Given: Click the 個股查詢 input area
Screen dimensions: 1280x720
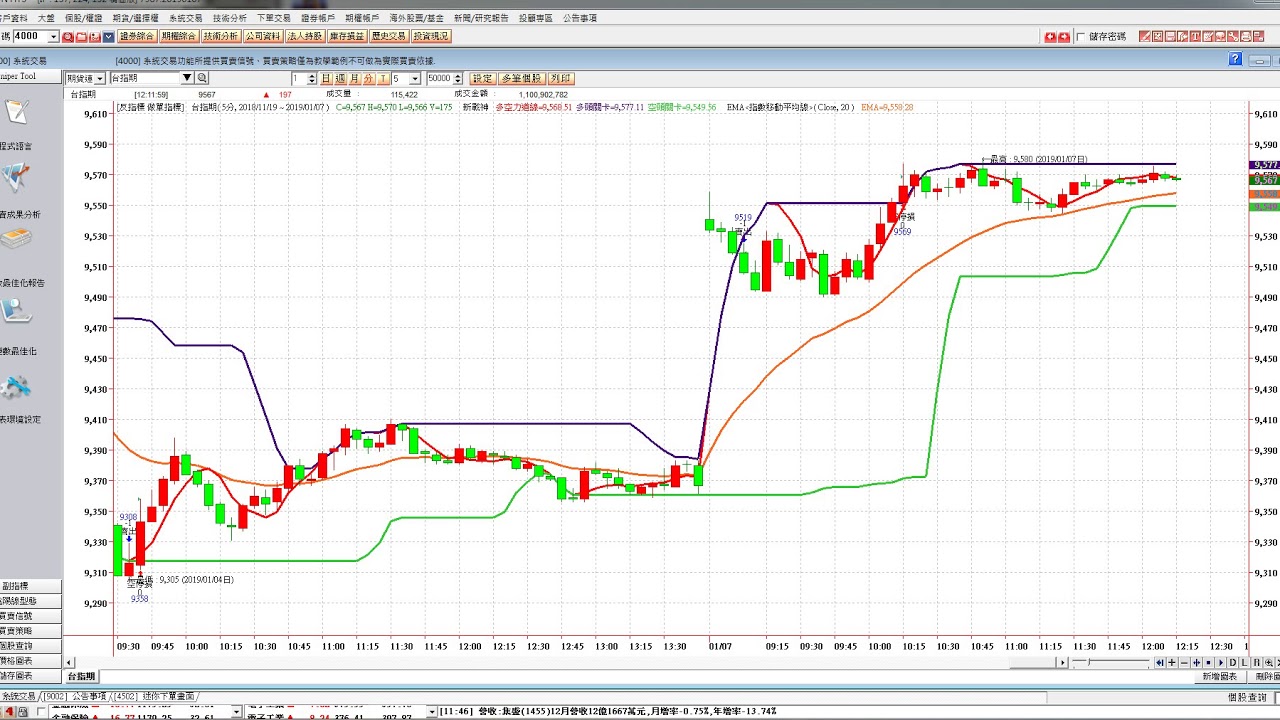Looking at the screenshot, I should pos(1277,697).
